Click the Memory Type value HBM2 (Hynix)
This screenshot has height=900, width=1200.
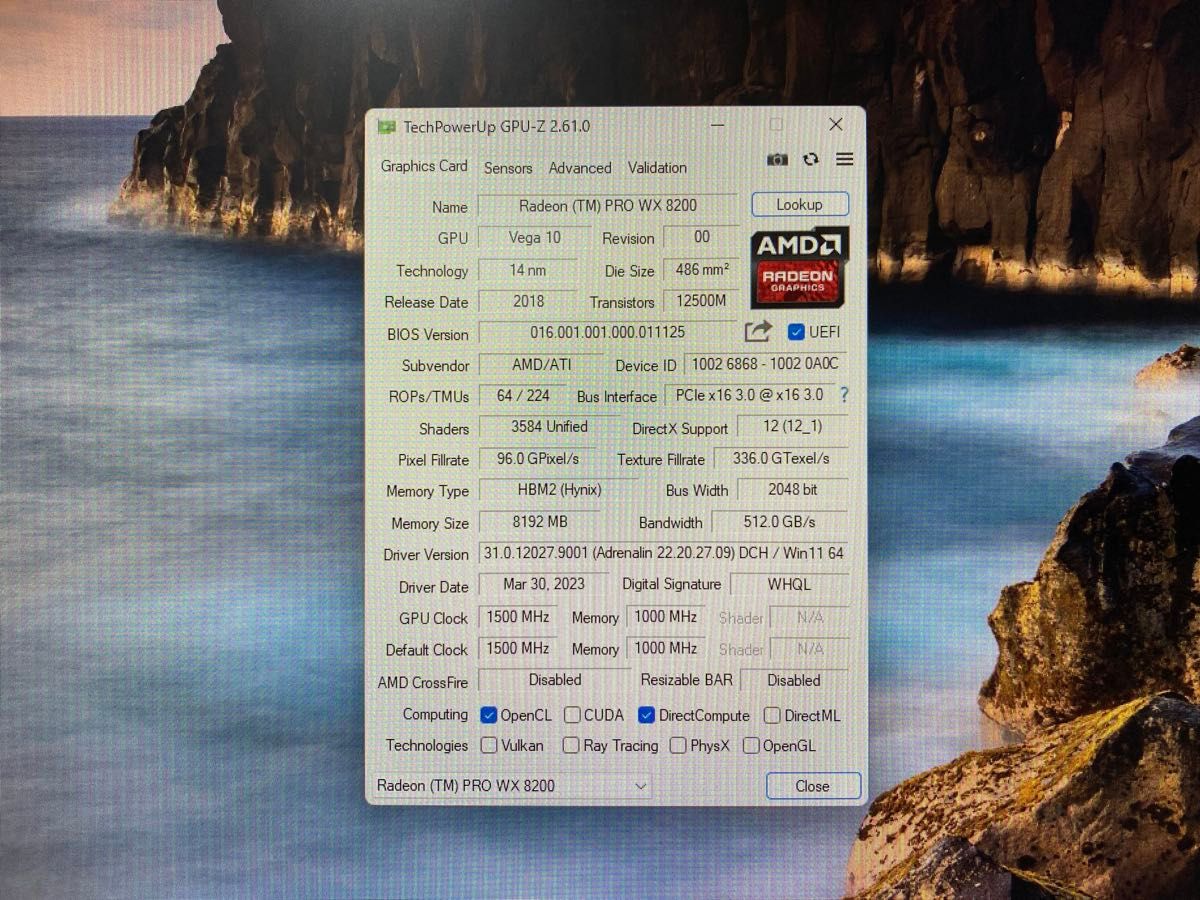pos(559,490)
